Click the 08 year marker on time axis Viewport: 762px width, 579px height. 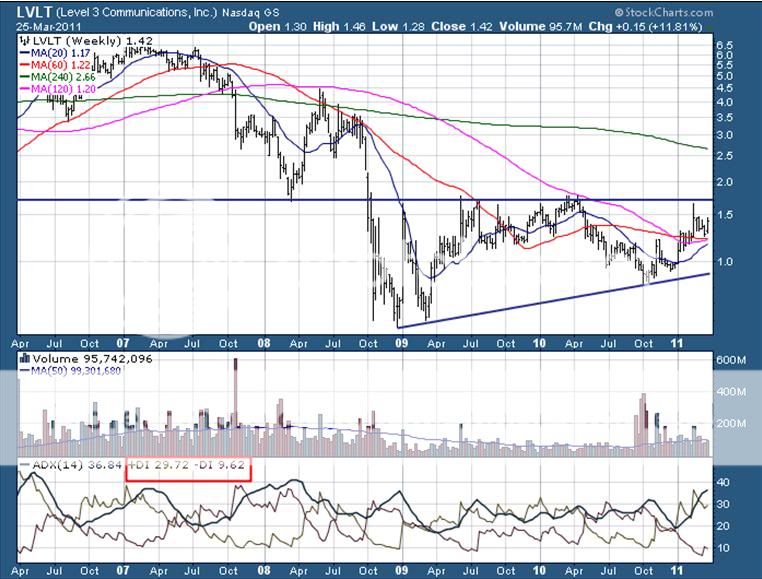pyautogui.click(x=263, y=341)
